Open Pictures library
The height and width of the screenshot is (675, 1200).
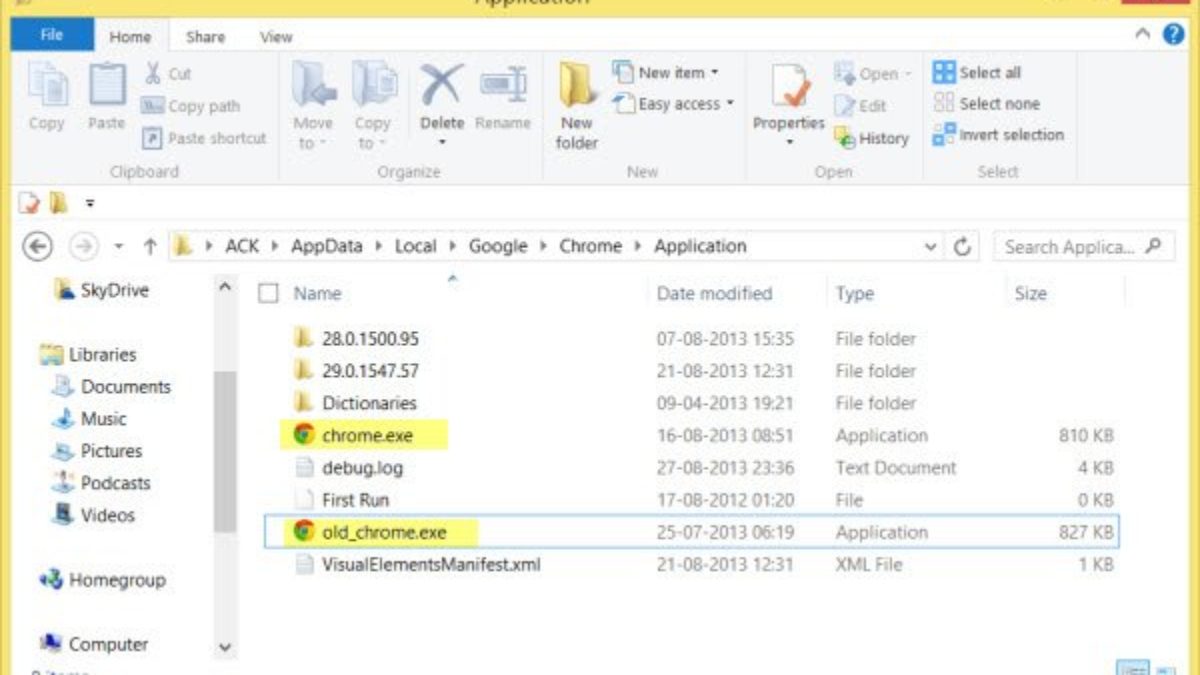click(98, 450)
